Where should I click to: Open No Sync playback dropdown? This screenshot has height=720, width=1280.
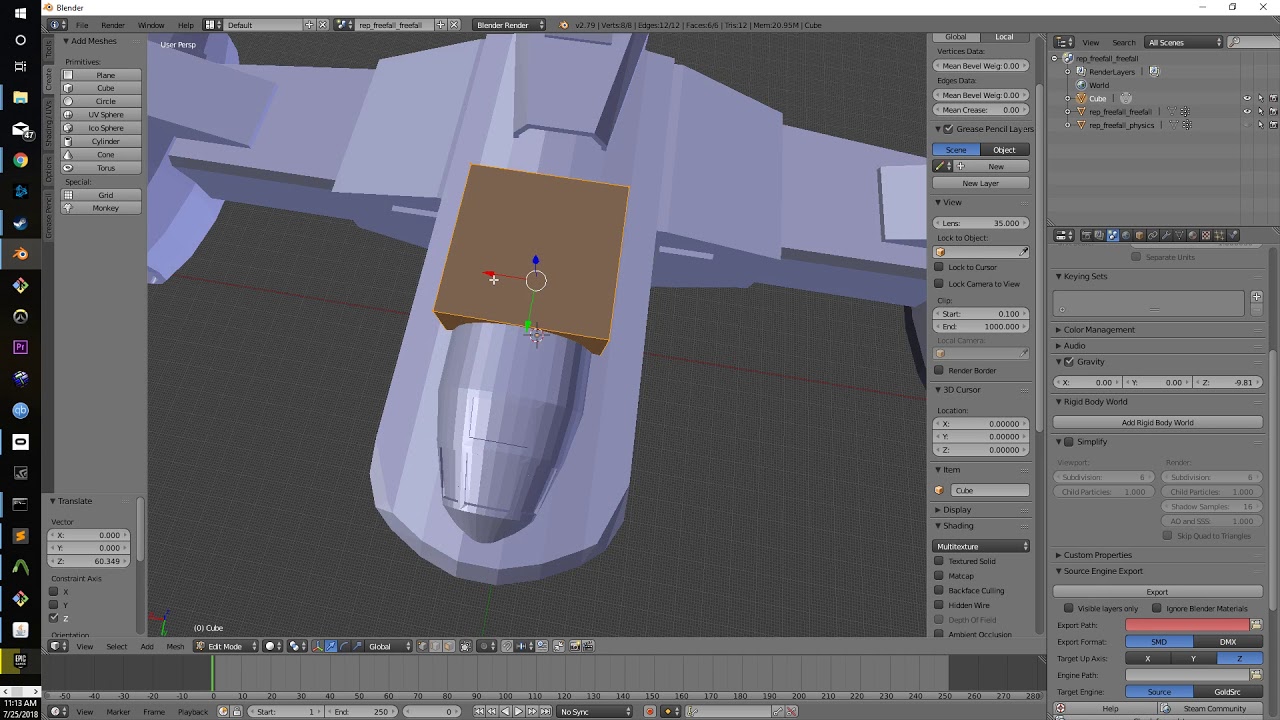click(594, 711)
